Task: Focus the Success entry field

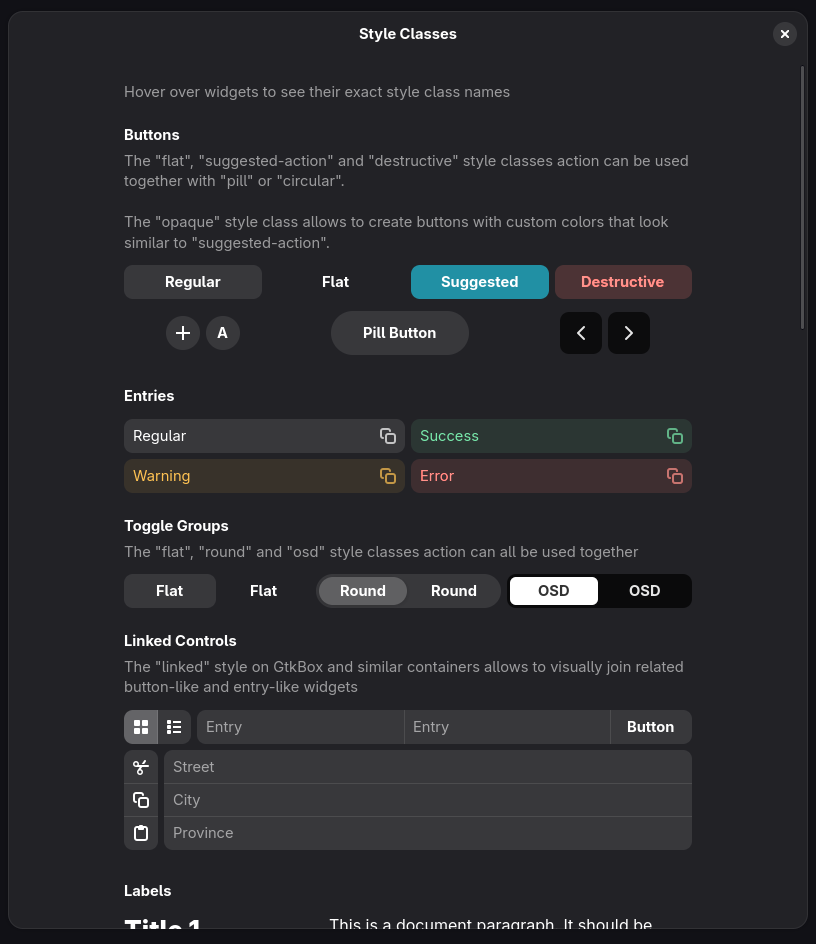Action: (551, 436)
